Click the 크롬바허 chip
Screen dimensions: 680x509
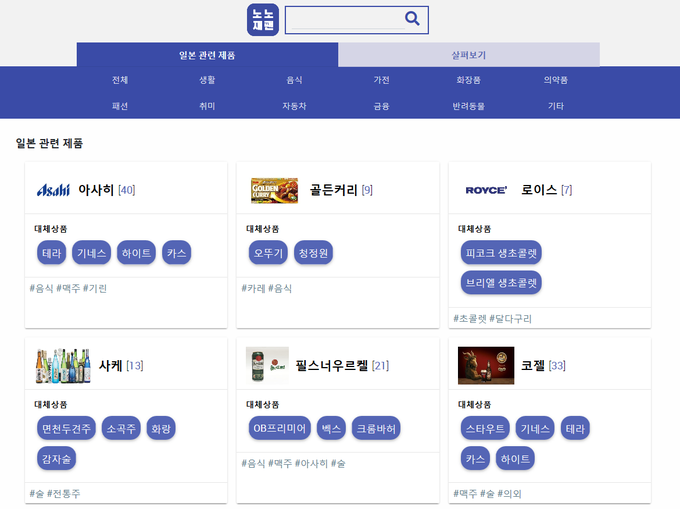pos(376,428)
